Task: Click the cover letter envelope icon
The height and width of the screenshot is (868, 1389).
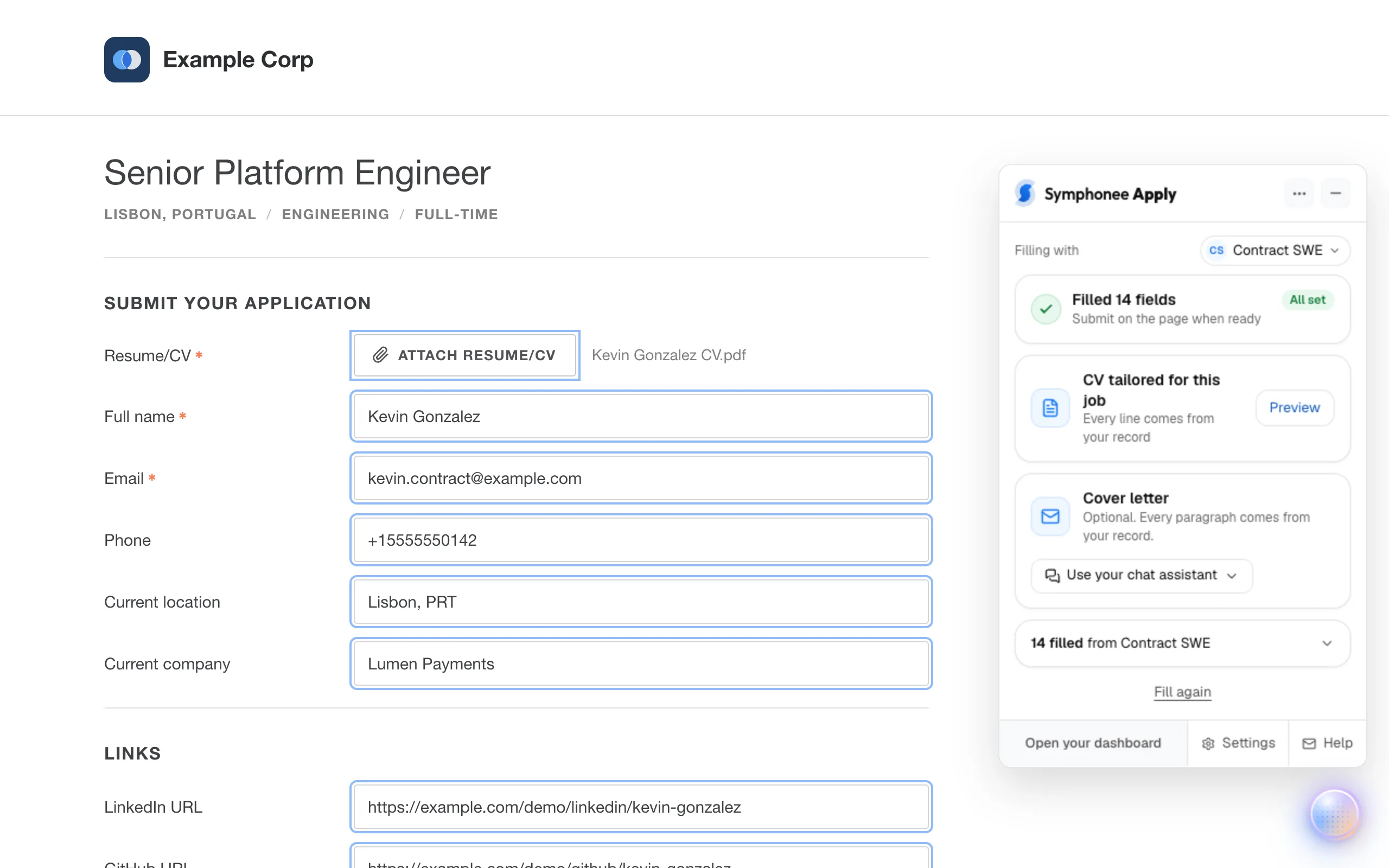Action: [1050, 516]
